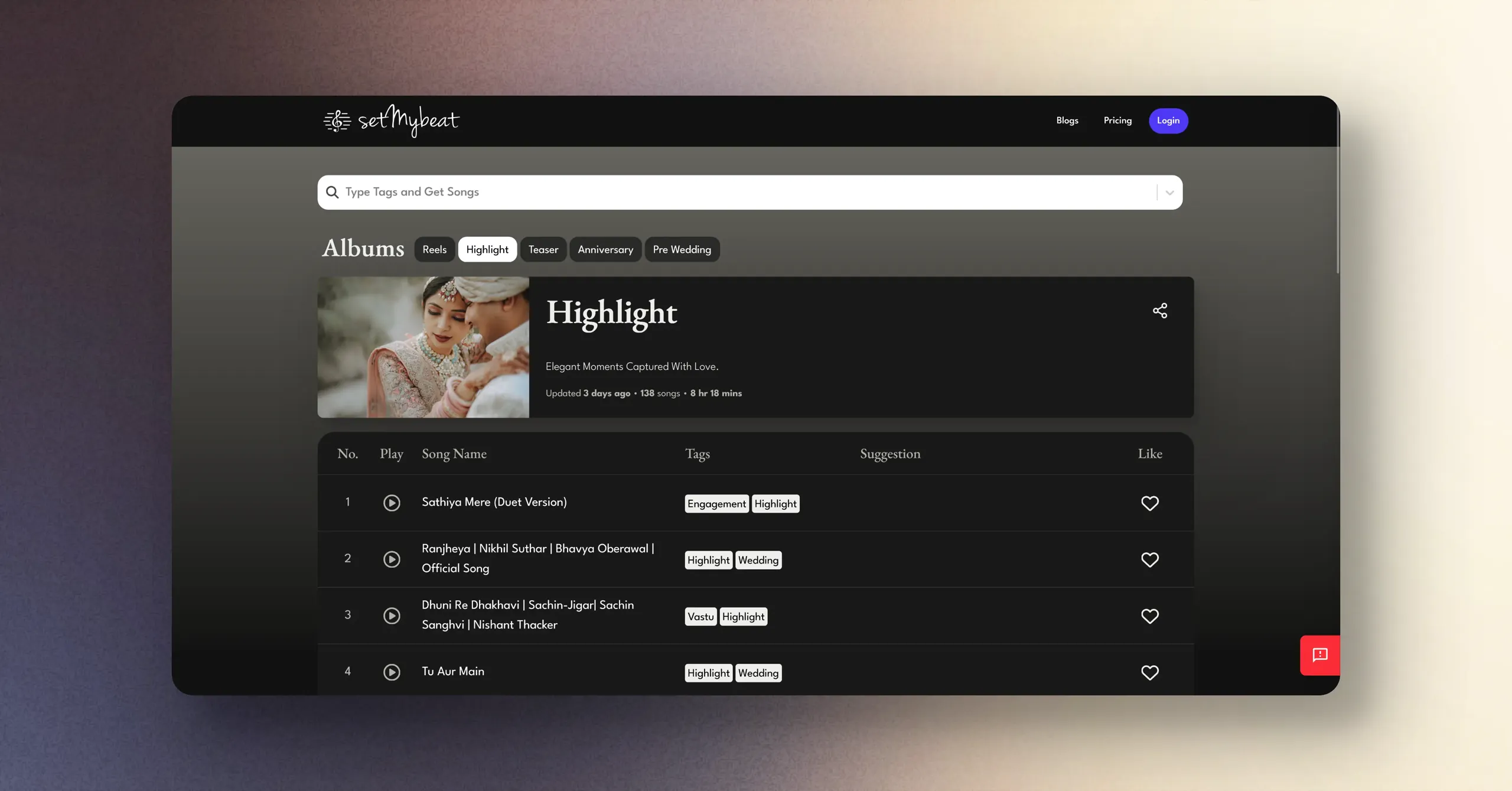Toggle like on Tu Aur Main

1149,672
